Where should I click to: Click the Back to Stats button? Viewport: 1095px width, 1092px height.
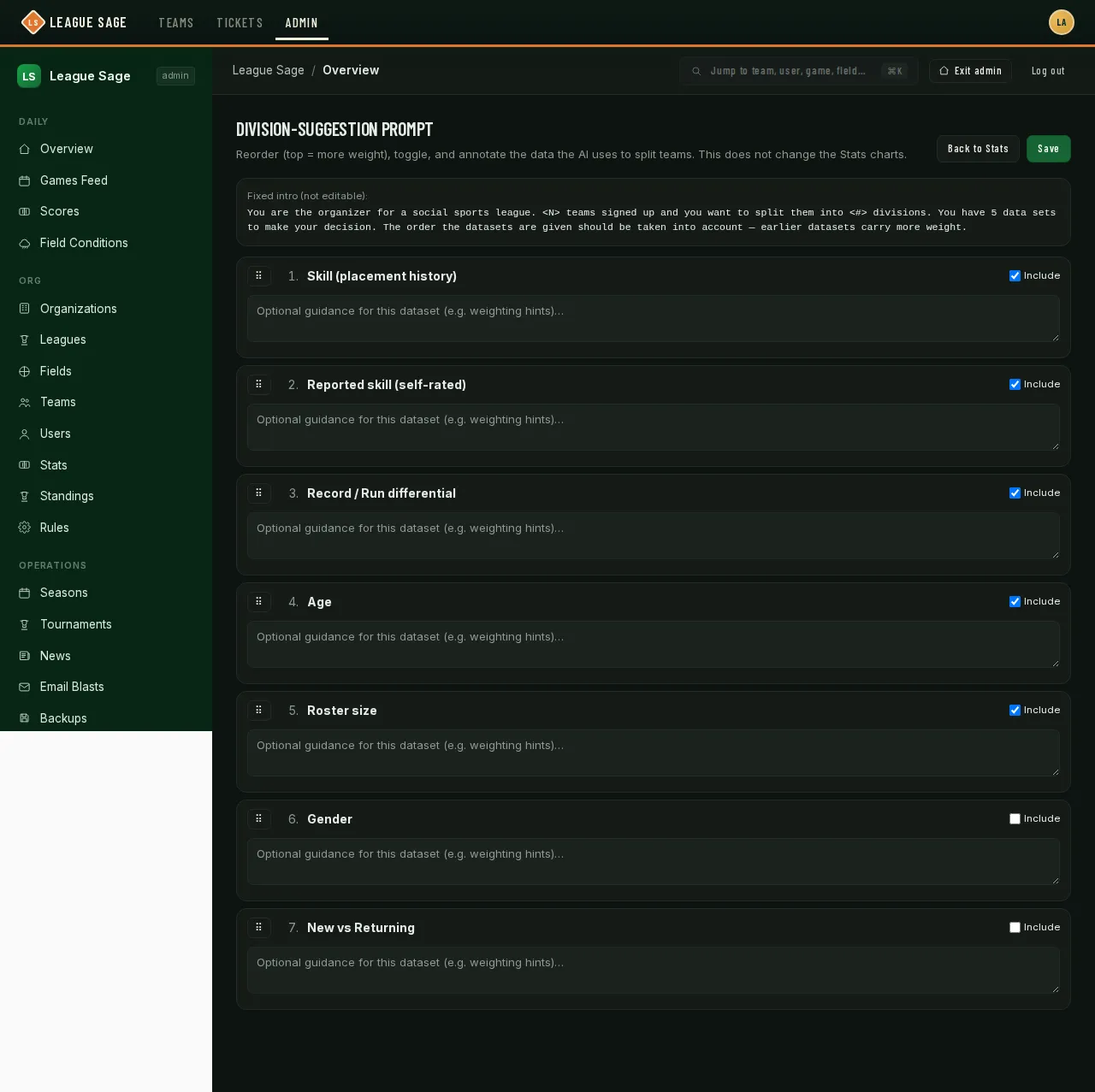[978, 149]
